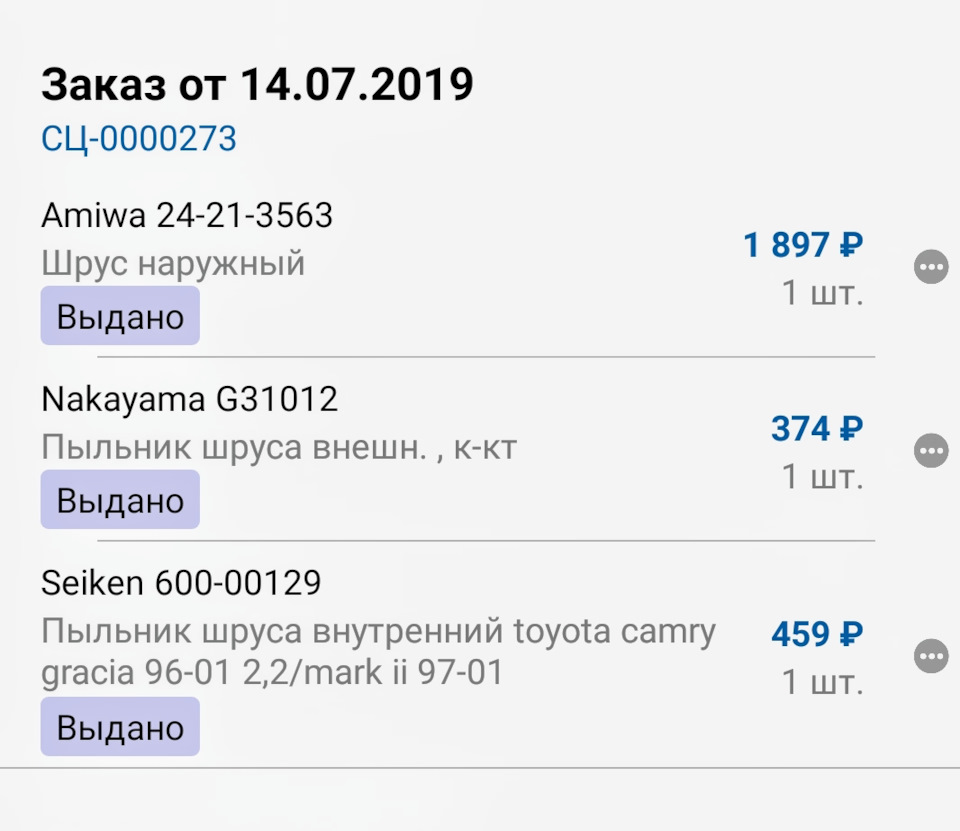Open the order number СЦ-0000273
960x831 pixels.
(x=138, y=139)
